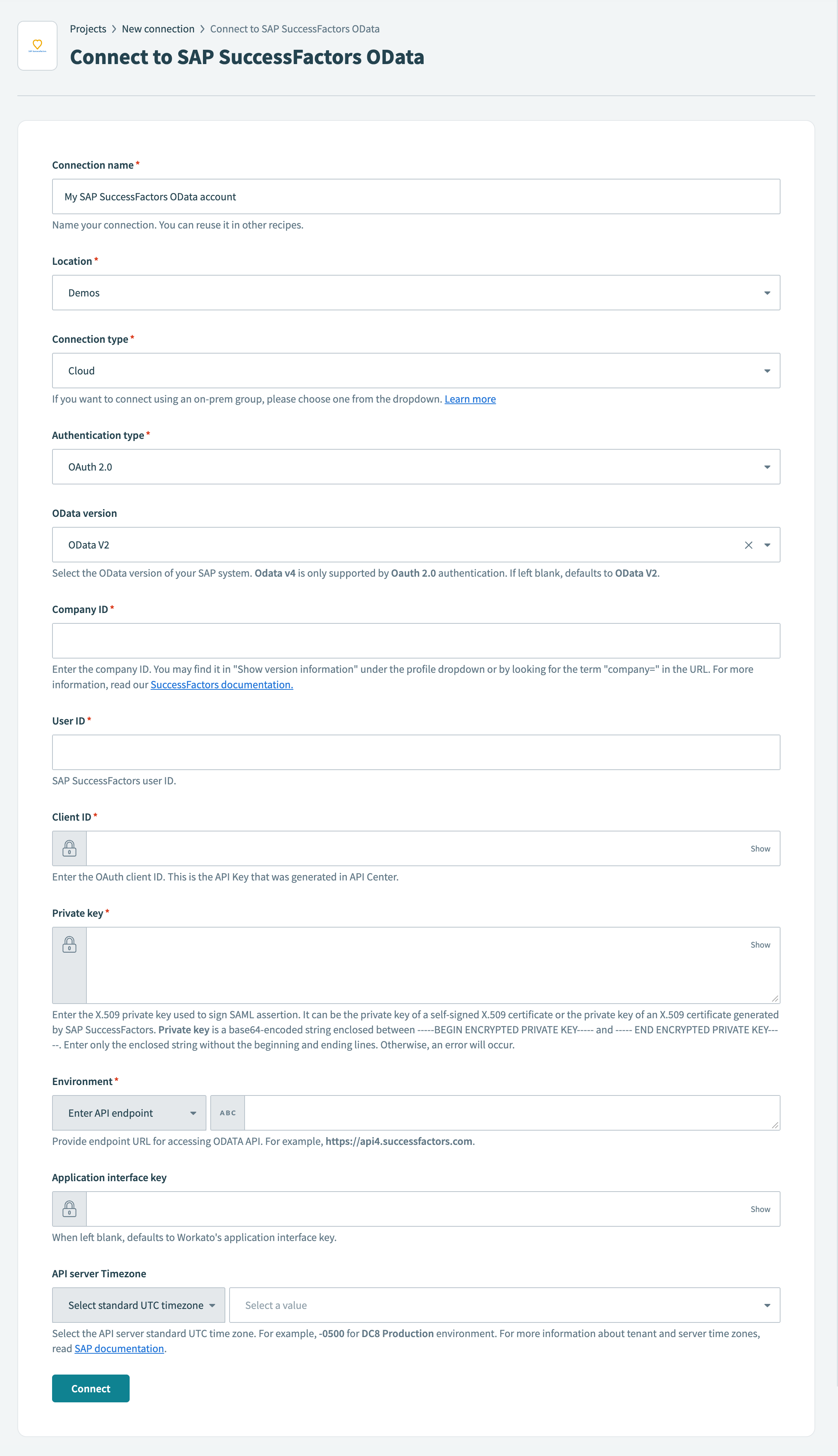
Task: Click the lock icon beside Application interface key
Action: [x=69, y=1209]
